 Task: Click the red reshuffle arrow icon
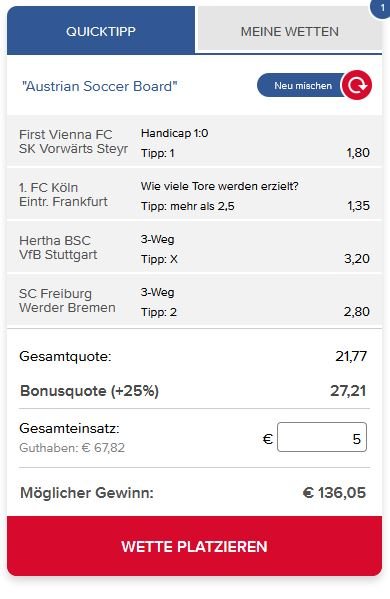coord(356,85)
